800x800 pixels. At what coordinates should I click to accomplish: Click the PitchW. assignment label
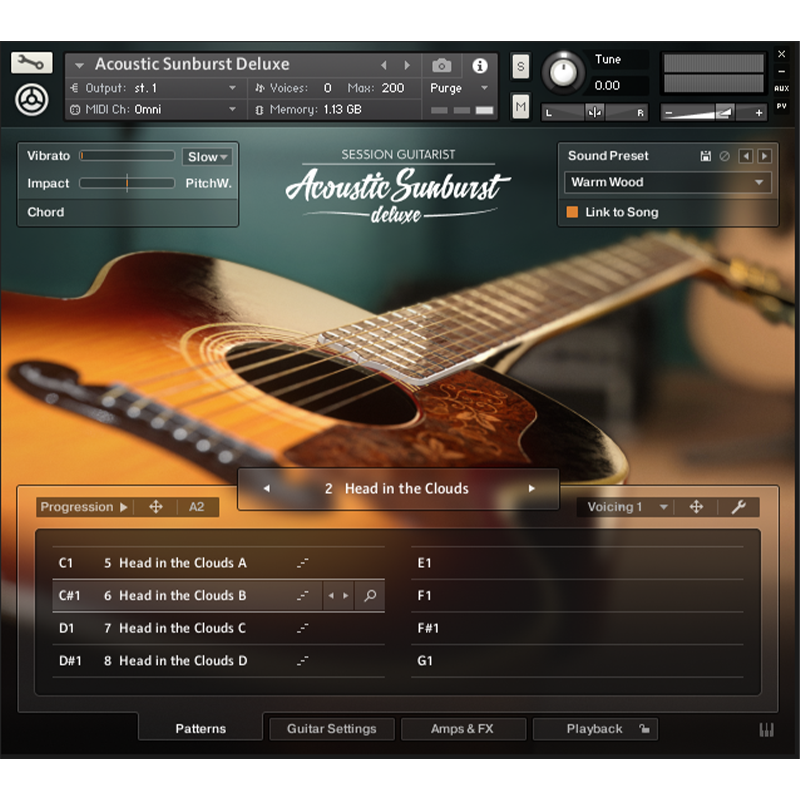click(208, 183)
